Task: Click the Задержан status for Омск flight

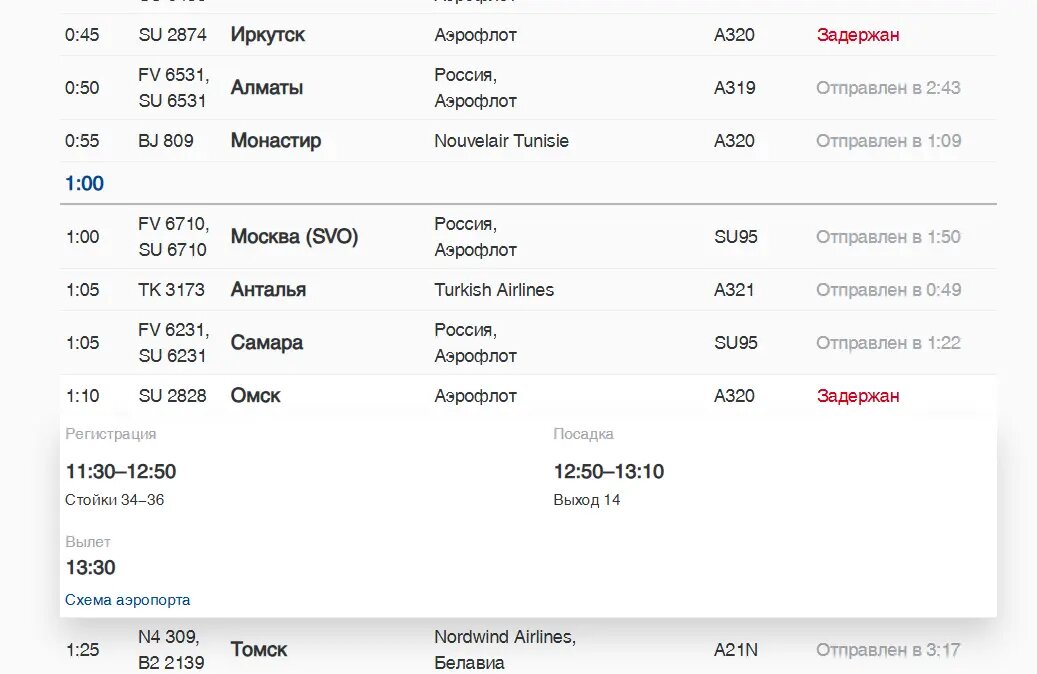Action: click(x=858, y=396)
